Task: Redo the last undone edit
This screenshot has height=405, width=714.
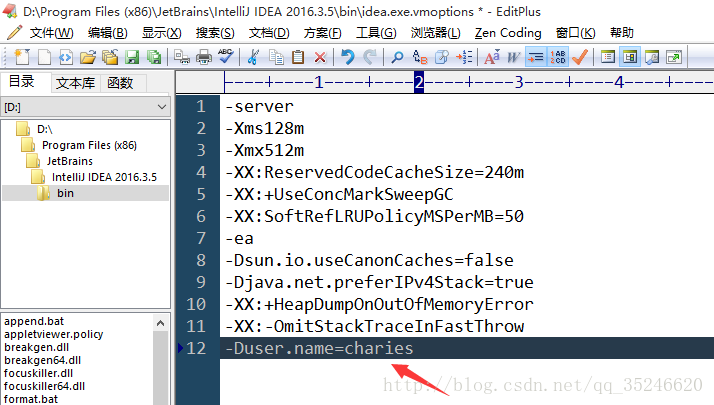Action: pyautogui.click(x=370, y=57)
